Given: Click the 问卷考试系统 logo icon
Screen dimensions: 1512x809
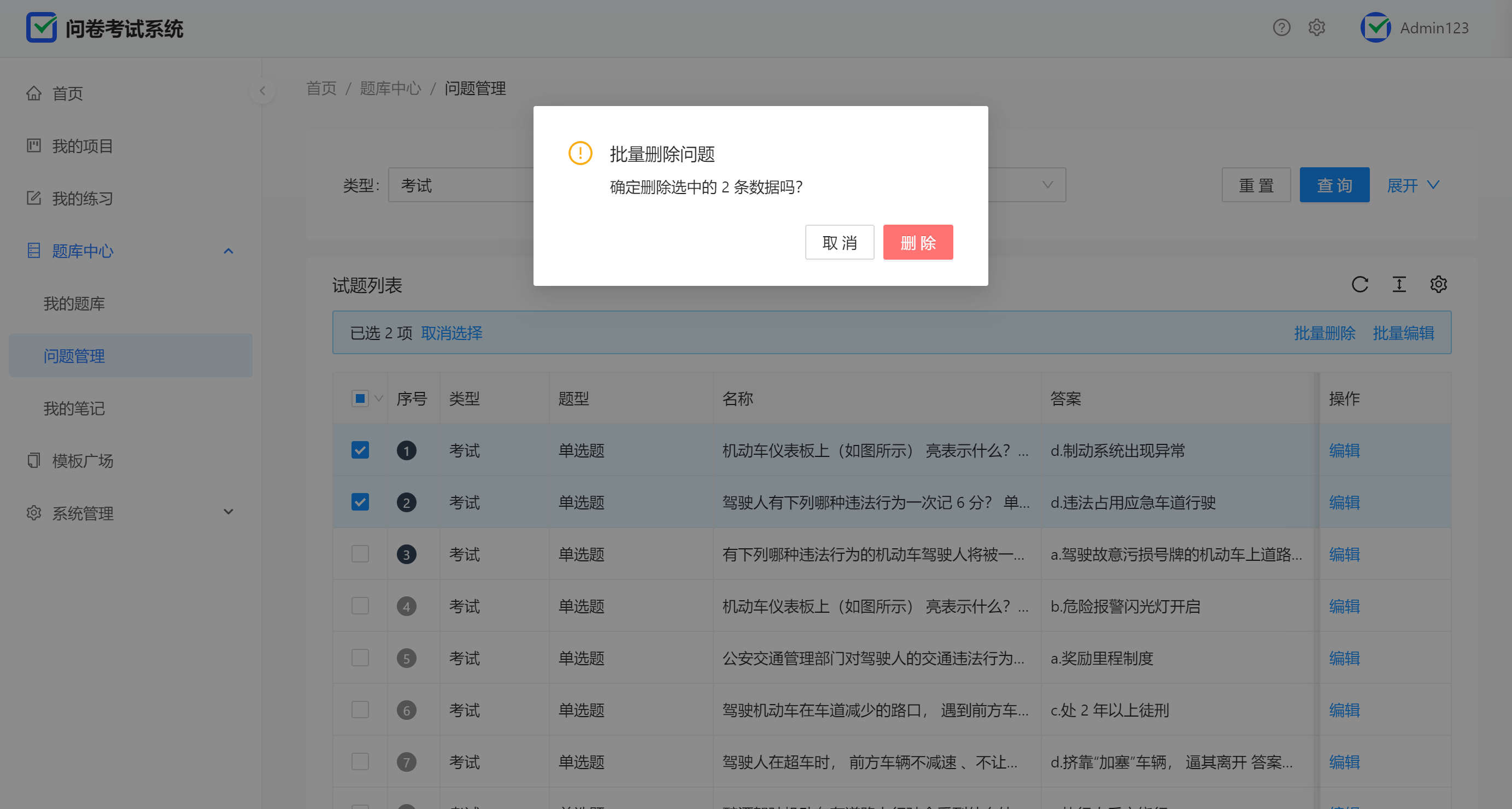Looking at the screenshot, I should point(41,27).
